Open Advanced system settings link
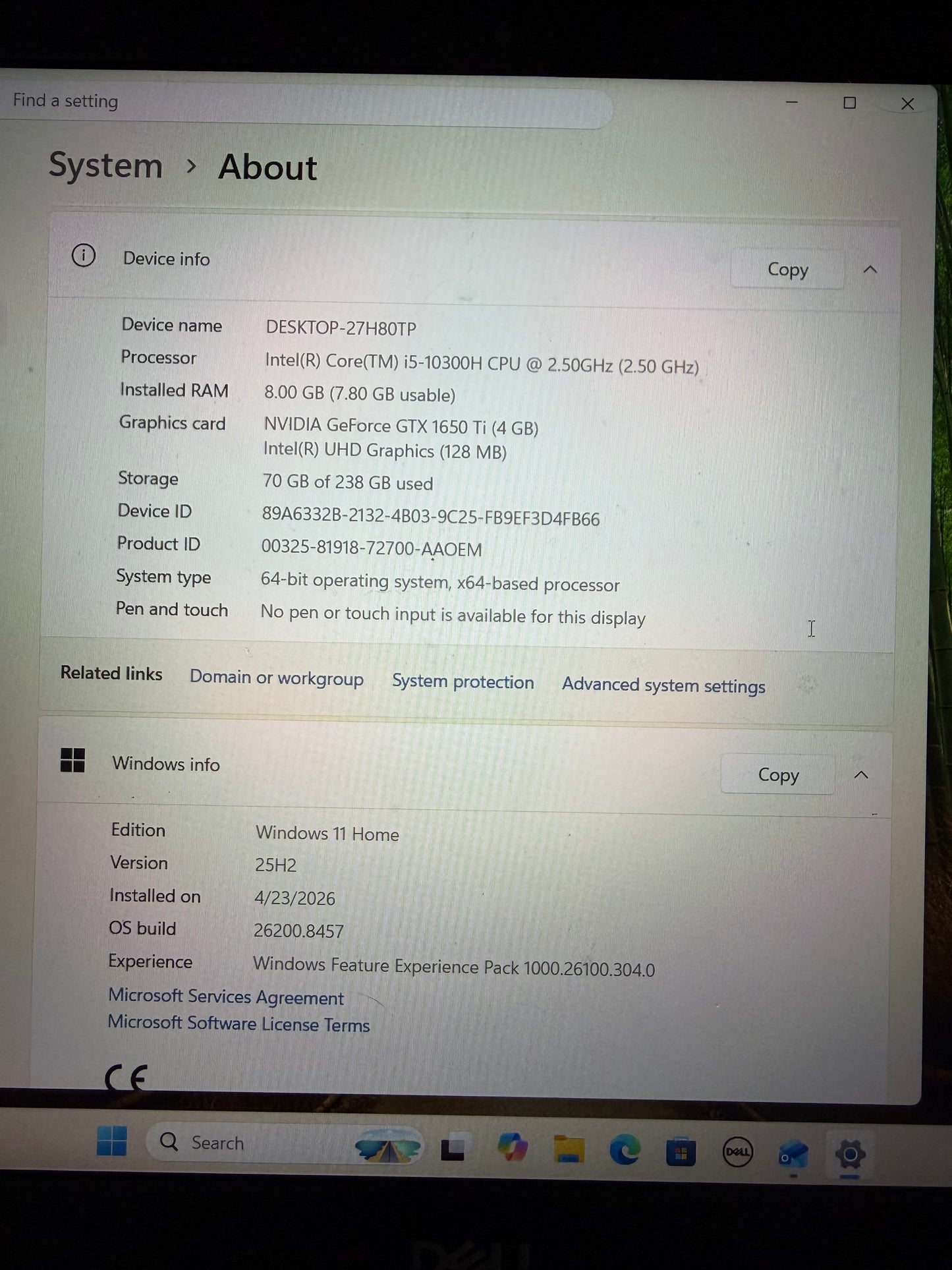952x1270 pixels. pyautogui.click(x=663, y=685)
